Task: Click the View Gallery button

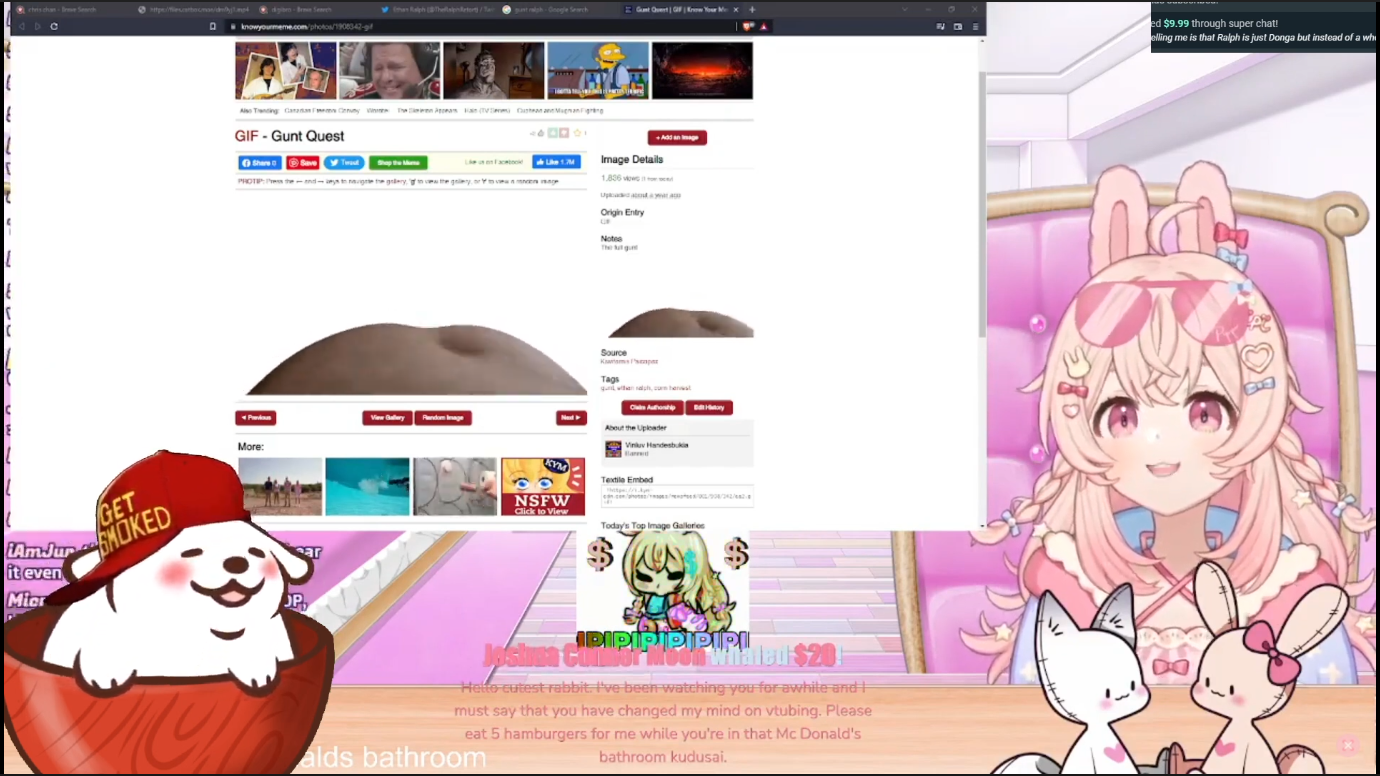Action: click(387, 418)
